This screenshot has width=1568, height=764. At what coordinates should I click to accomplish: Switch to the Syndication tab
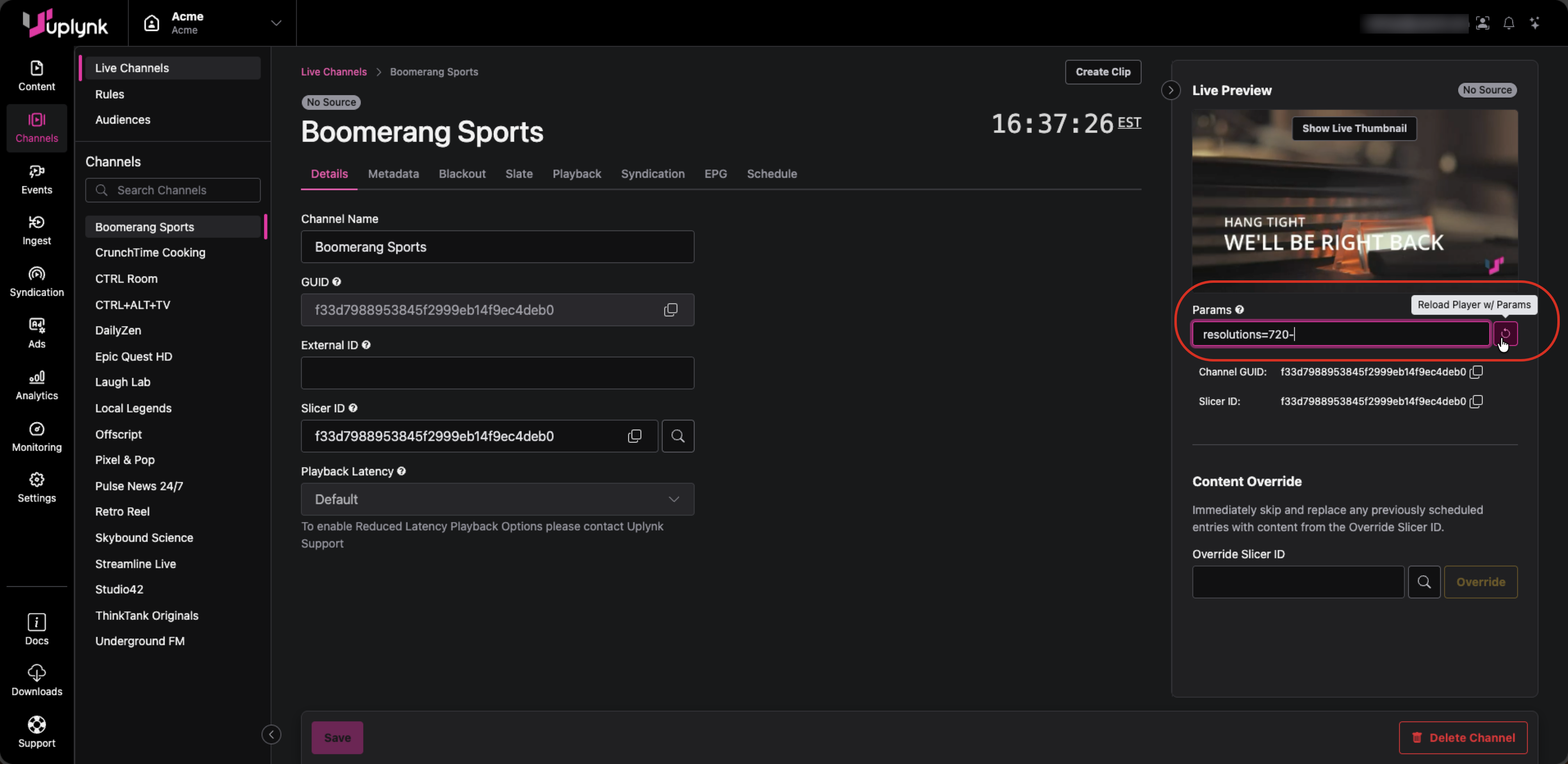[652, 174]
